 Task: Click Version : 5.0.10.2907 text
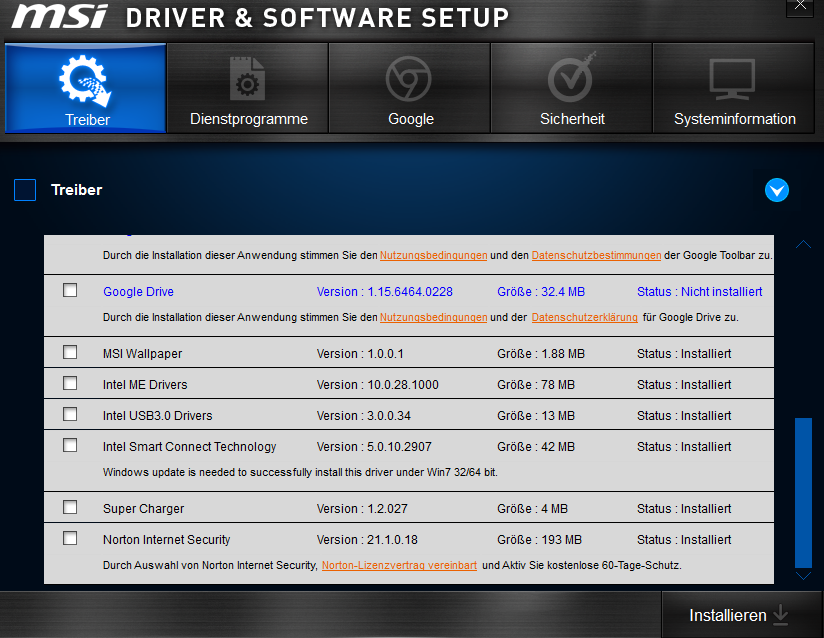tap(374, 447)
